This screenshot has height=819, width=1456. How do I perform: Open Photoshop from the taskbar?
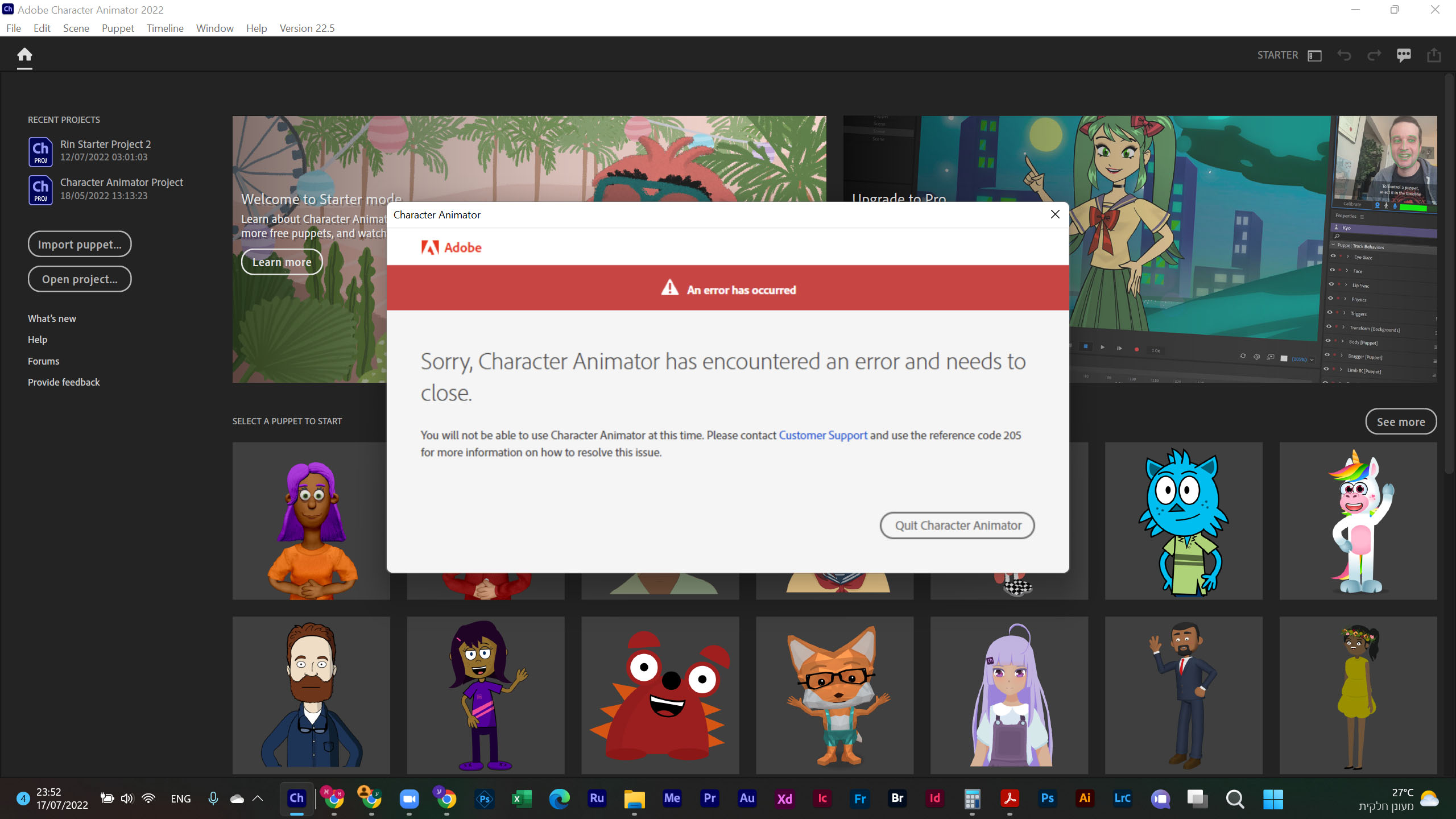click(x=1047, y=799)
